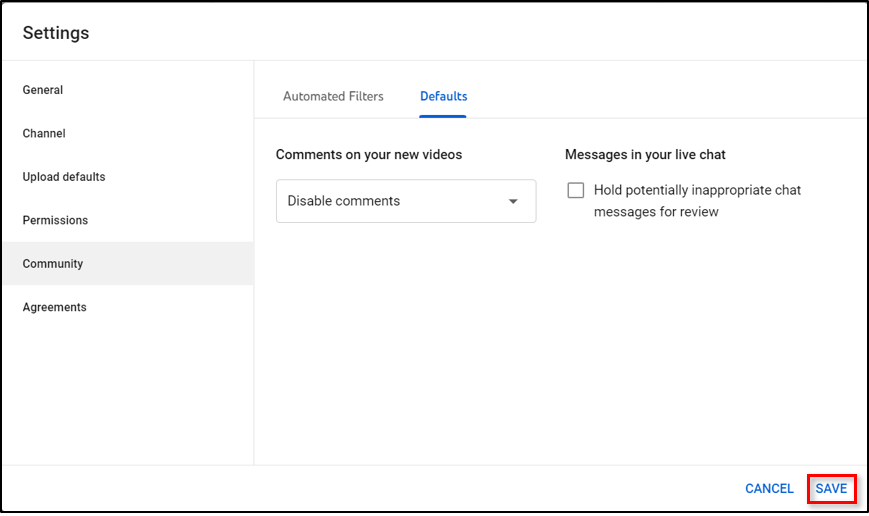This screenshot has width=869, height=516.
Task: Click the comments dropdown arrow
Action: point(513,201)
